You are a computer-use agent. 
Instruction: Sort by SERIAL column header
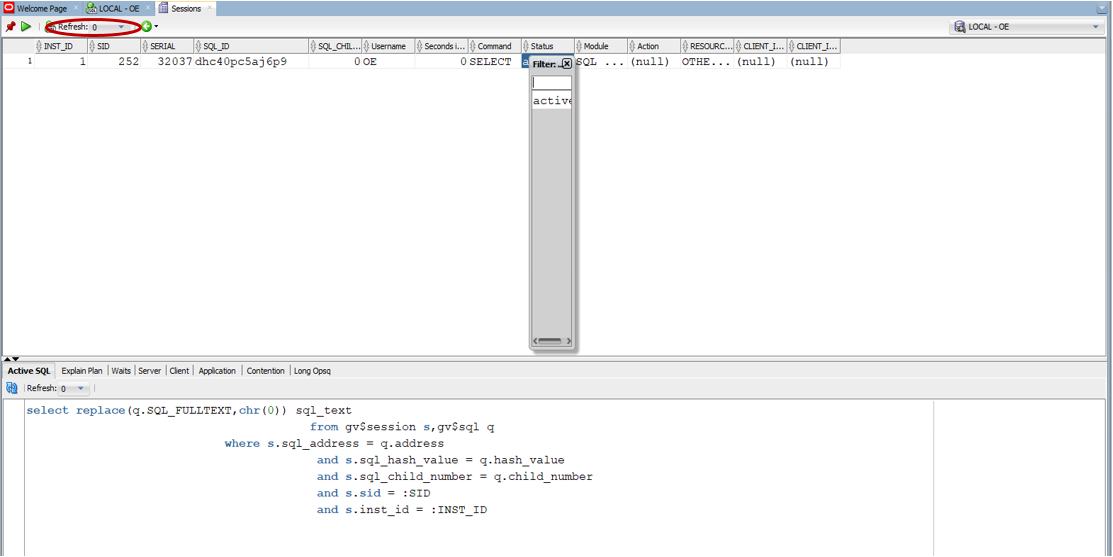pos(168,46)
